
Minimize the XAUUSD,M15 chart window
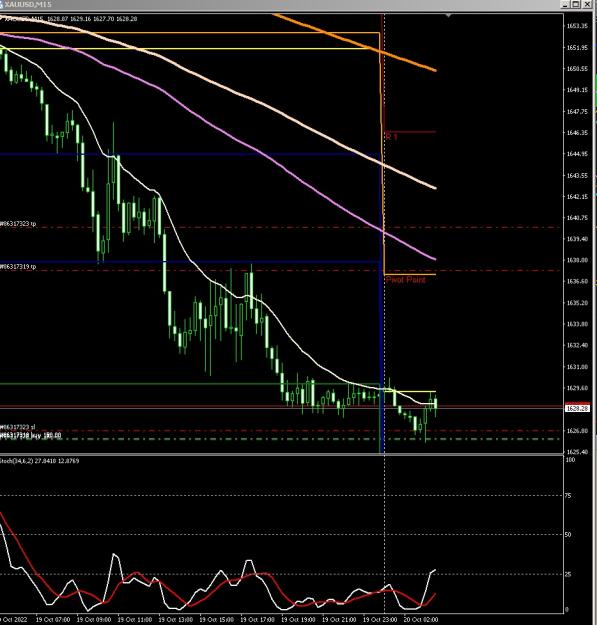click(566, 4)
